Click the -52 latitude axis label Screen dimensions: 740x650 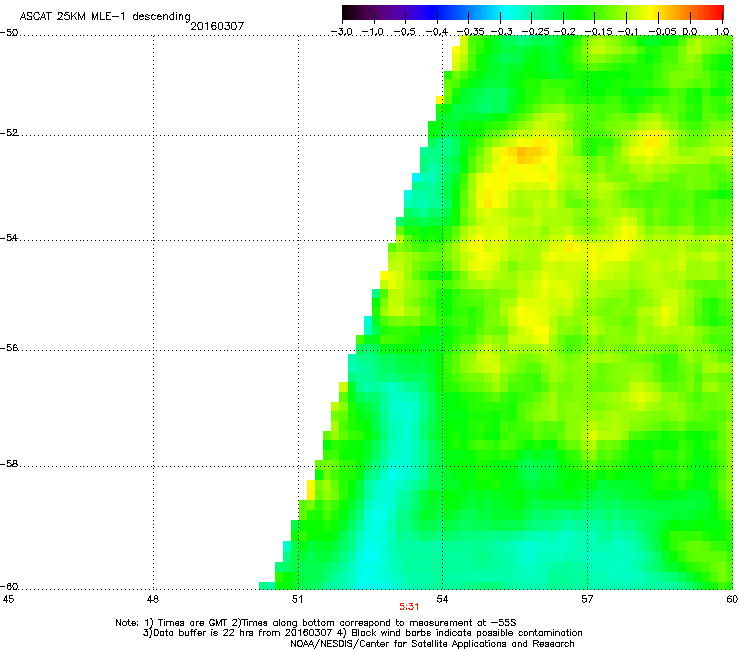[x=9, y=133]
